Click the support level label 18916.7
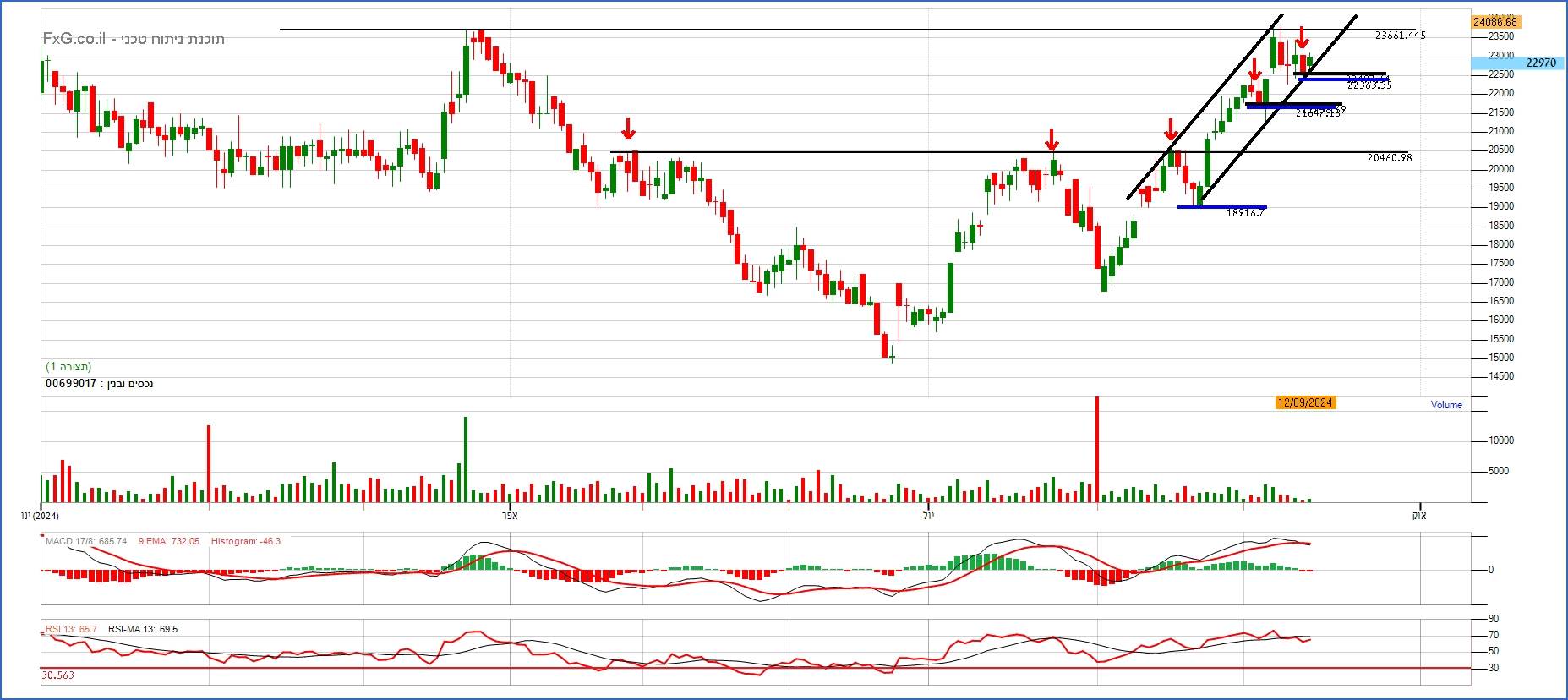 [x=1245, y=213]
